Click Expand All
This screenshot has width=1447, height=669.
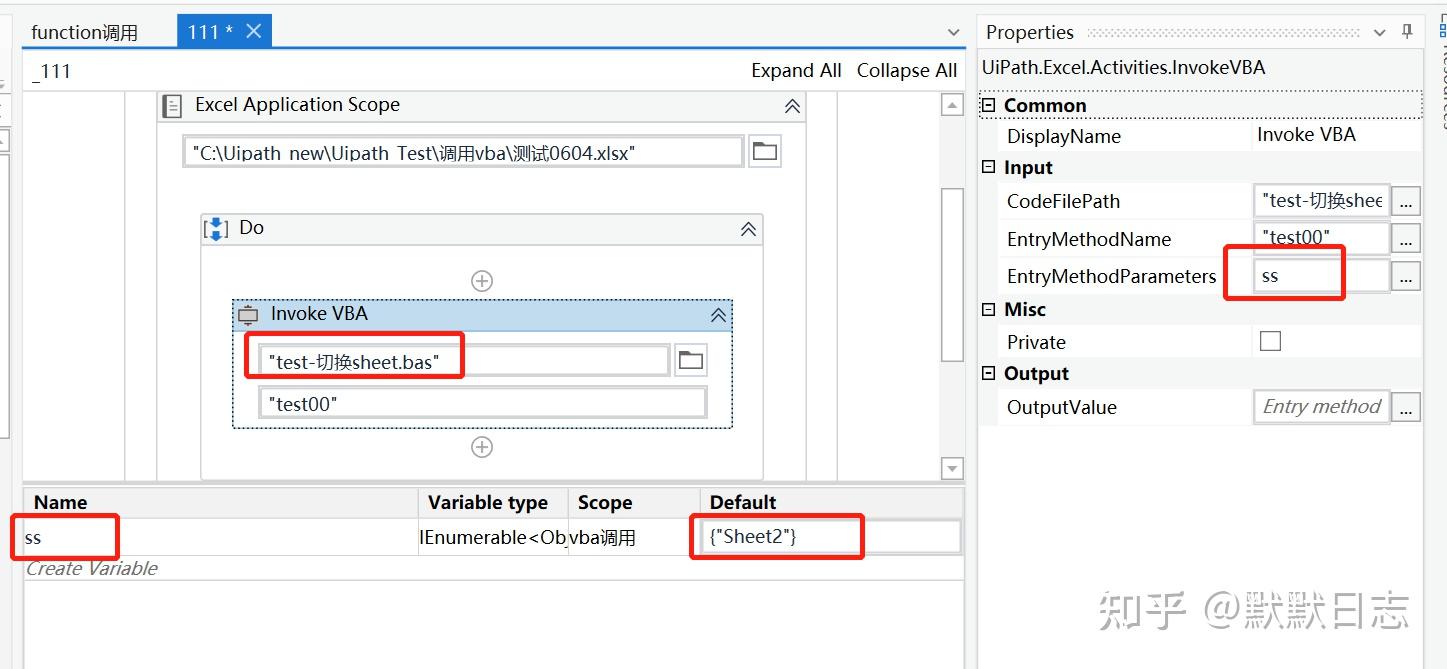pyautogui.click(x=796, y=70)
